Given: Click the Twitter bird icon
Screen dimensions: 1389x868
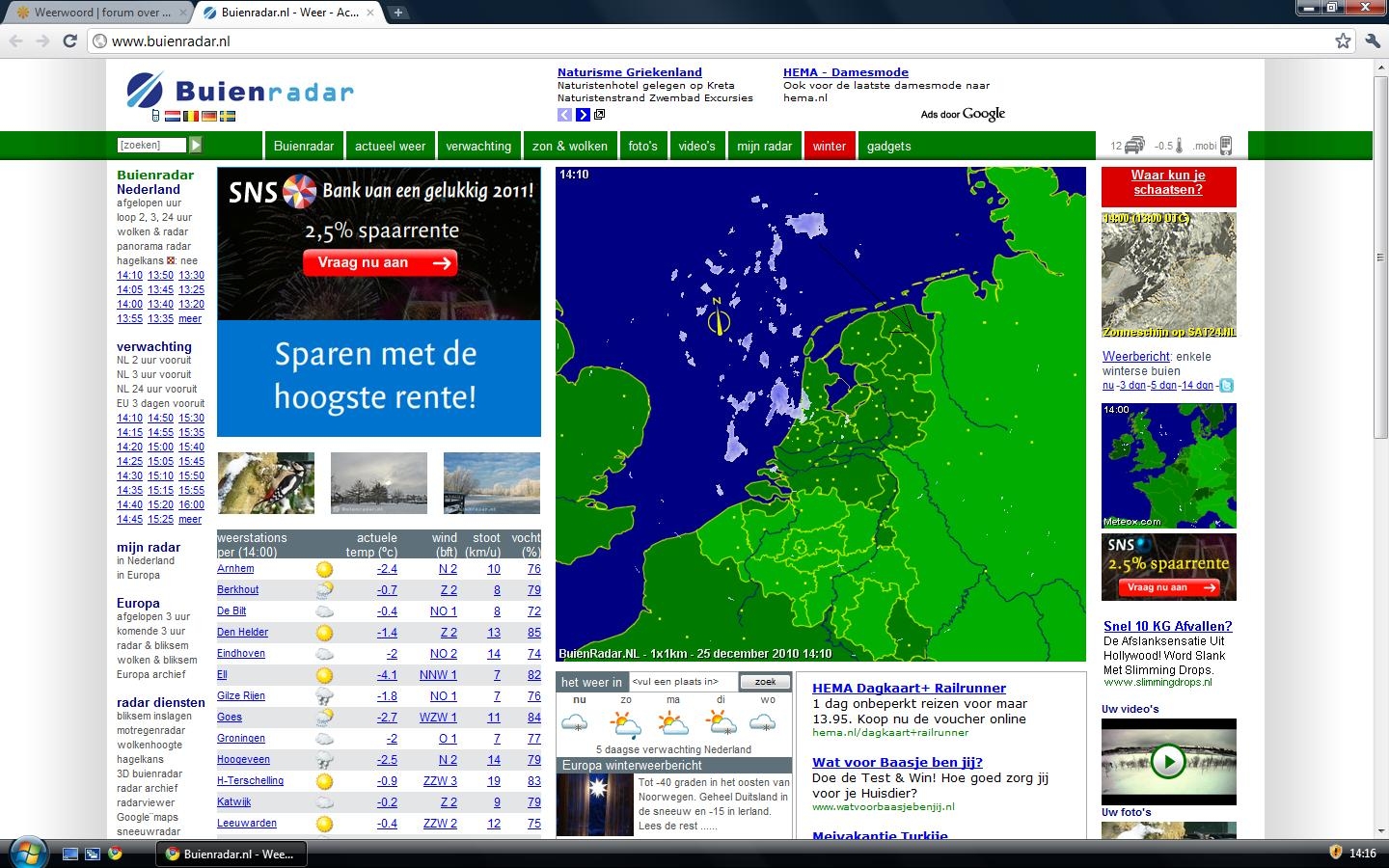Looking at the screenshot, I should 1226,385.
